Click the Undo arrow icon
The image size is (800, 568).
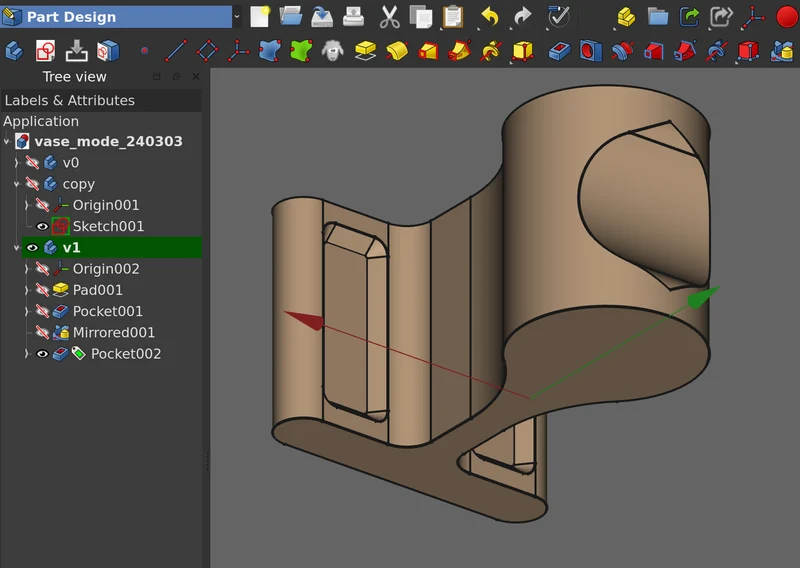(x=490, y=17)
